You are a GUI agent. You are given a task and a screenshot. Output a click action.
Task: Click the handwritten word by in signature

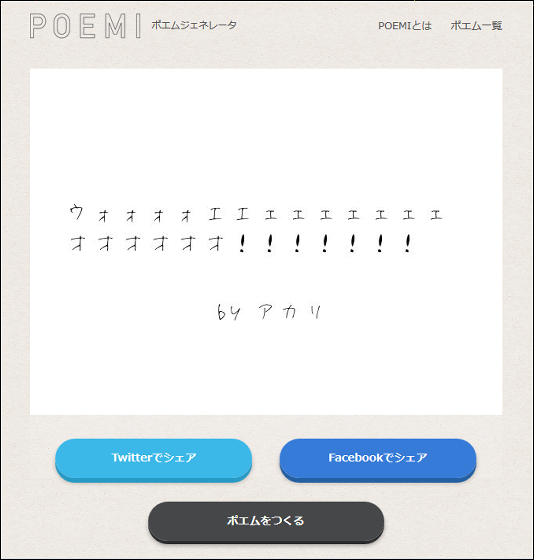[229, 312]
